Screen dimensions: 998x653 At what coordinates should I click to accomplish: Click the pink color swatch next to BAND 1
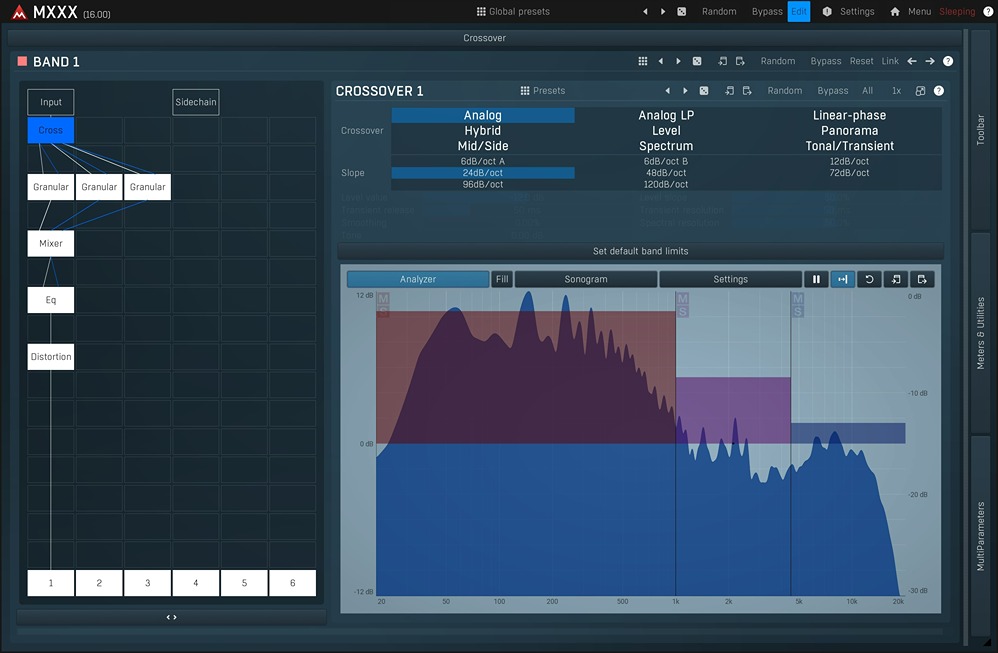tap(22, 61)
